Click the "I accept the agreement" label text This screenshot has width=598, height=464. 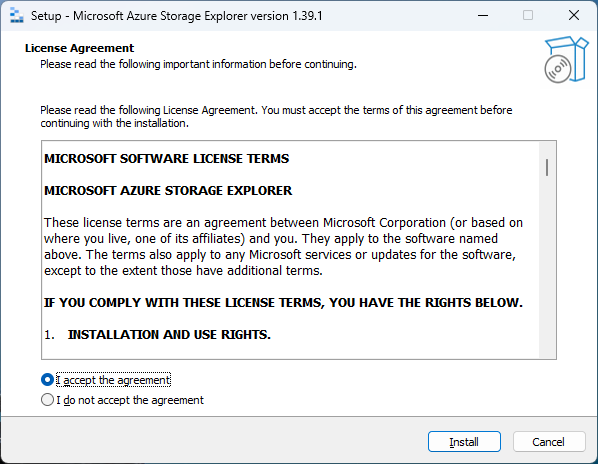click(113, 380)
